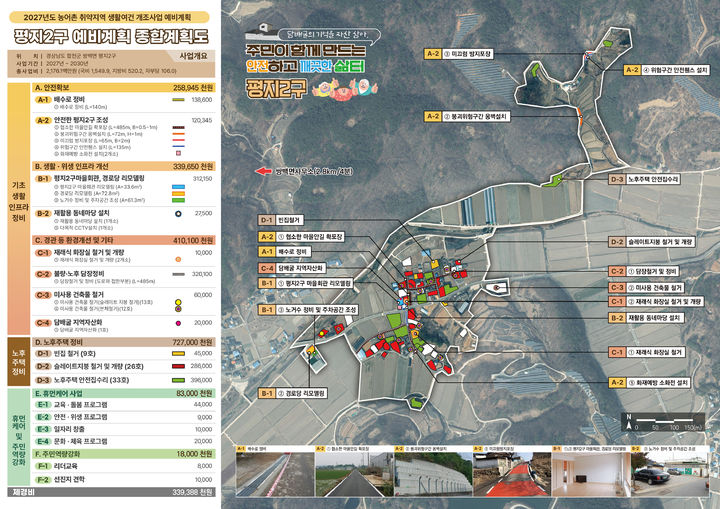This screenshot has width=720, height=509.
Task: Open the A. 안전확보 section header
Action: click(124, 88)
